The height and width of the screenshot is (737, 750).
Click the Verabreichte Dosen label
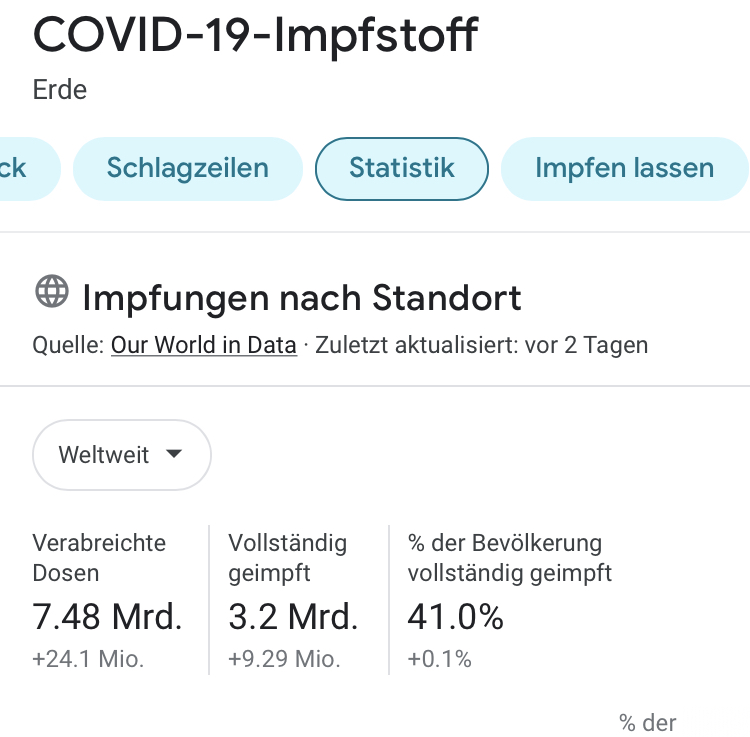point(99,558)
